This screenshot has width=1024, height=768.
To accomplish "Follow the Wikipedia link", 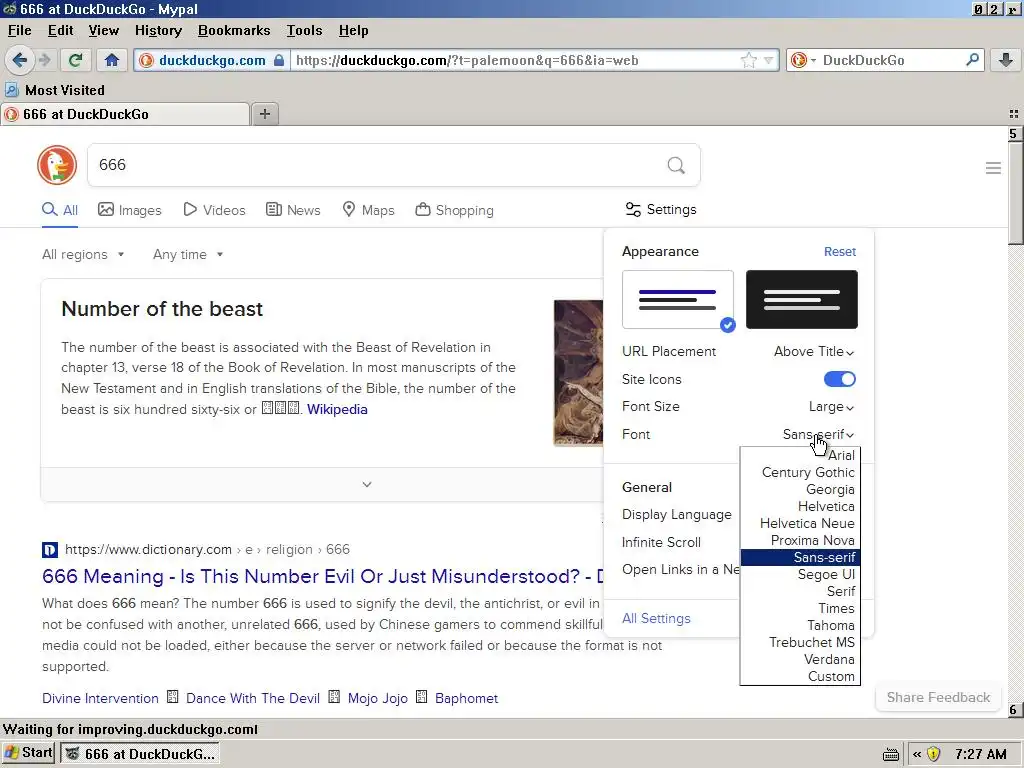I will [337, 409].
